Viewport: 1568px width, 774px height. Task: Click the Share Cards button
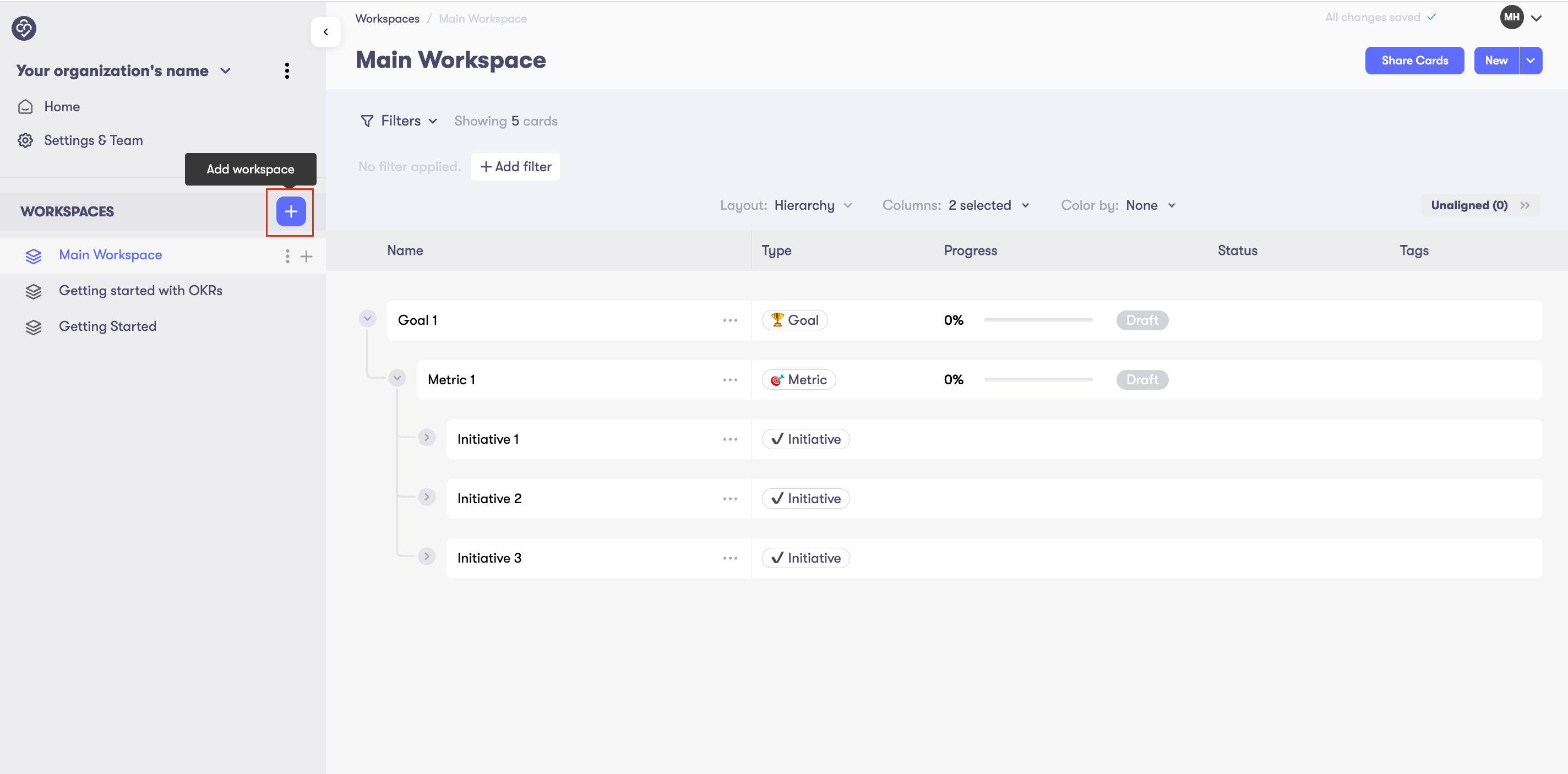(x=1413, y=60)
